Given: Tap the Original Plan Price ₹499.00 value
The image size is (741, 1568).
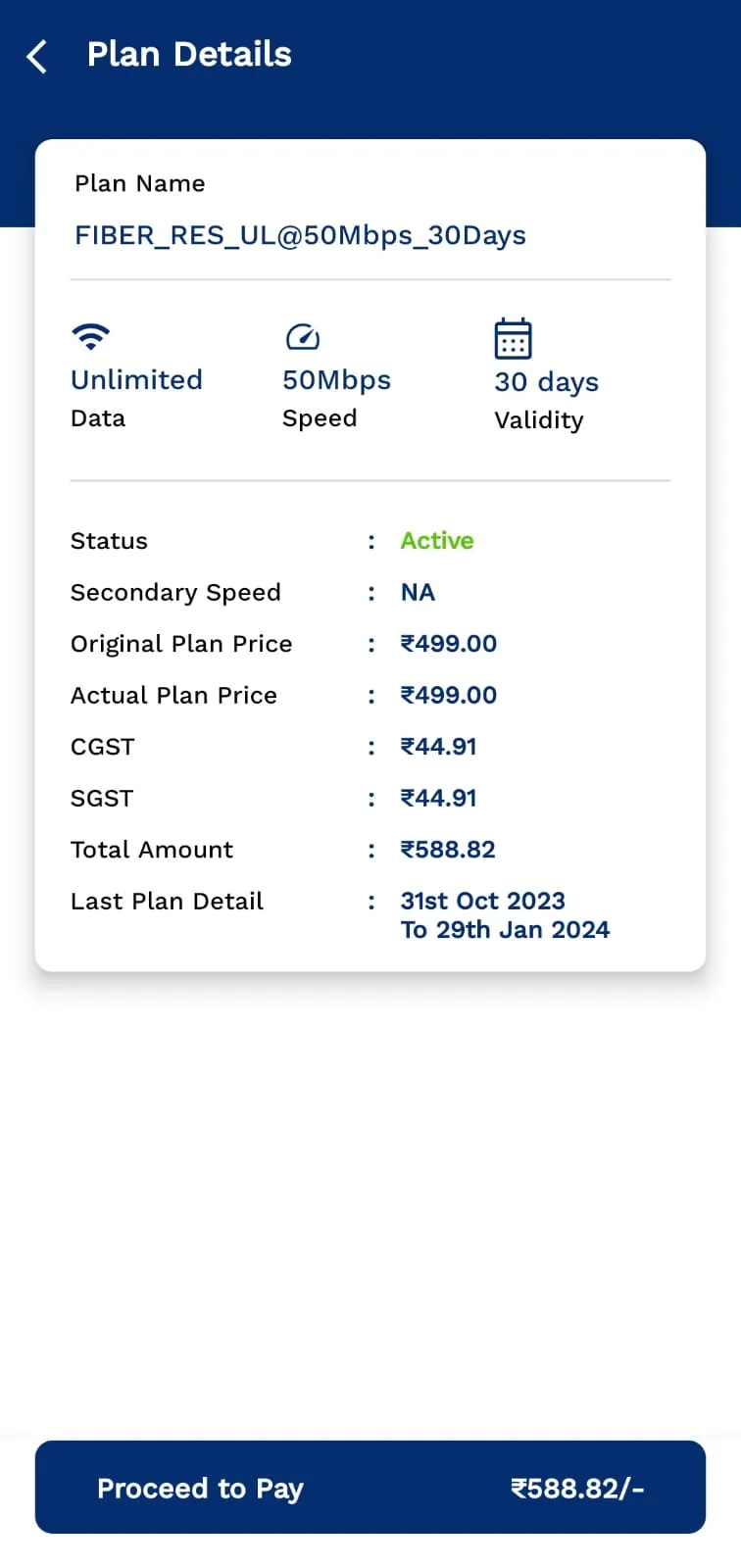Looking at the screenshot, I should pos(448,644).
